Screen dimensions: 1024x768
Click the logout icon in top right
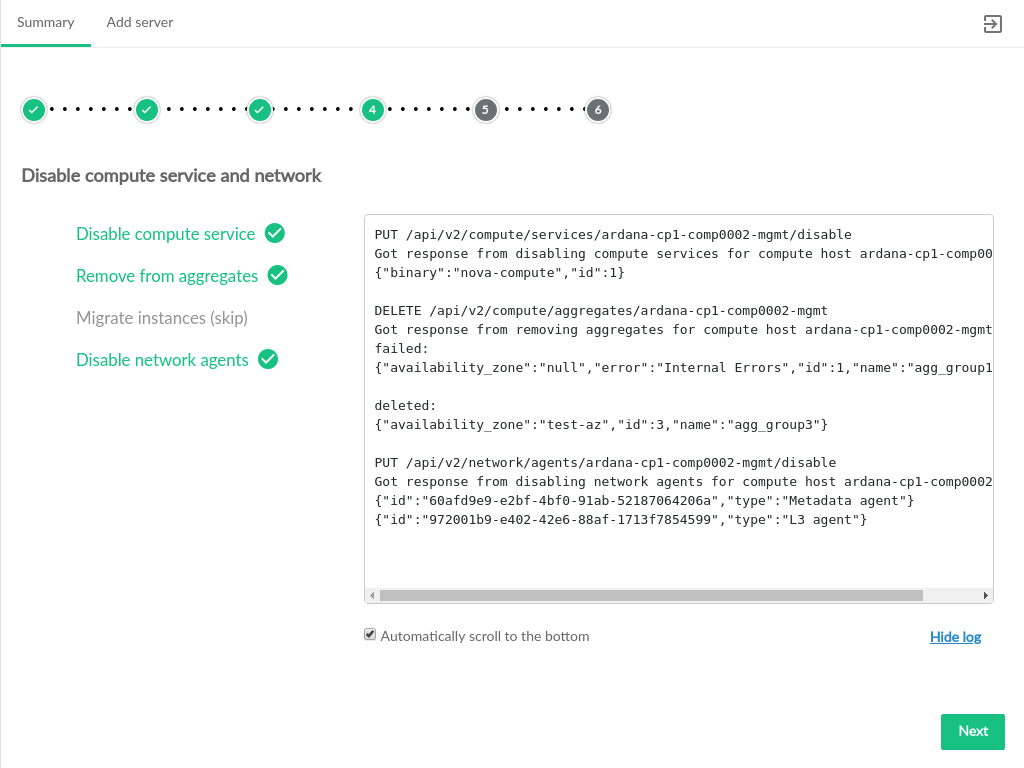992,24
